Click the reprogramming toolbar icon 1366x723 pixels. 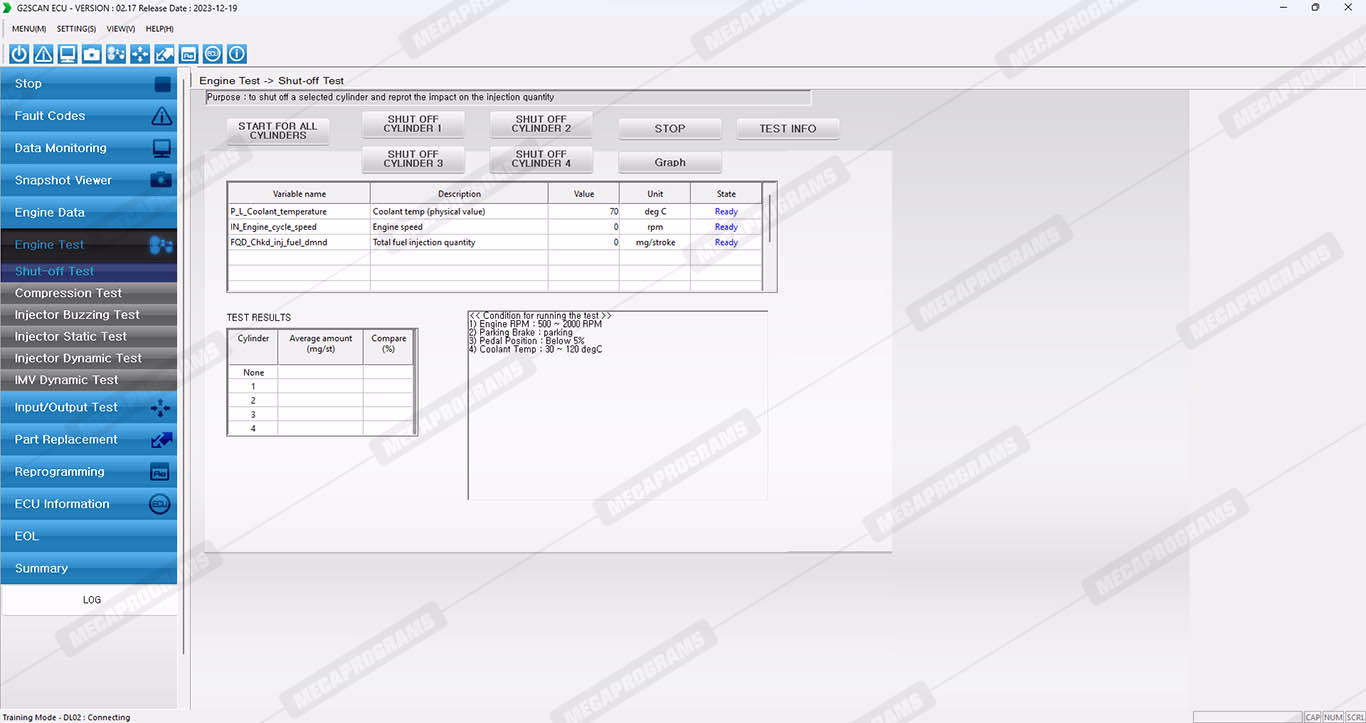click(x=188, y=54)
